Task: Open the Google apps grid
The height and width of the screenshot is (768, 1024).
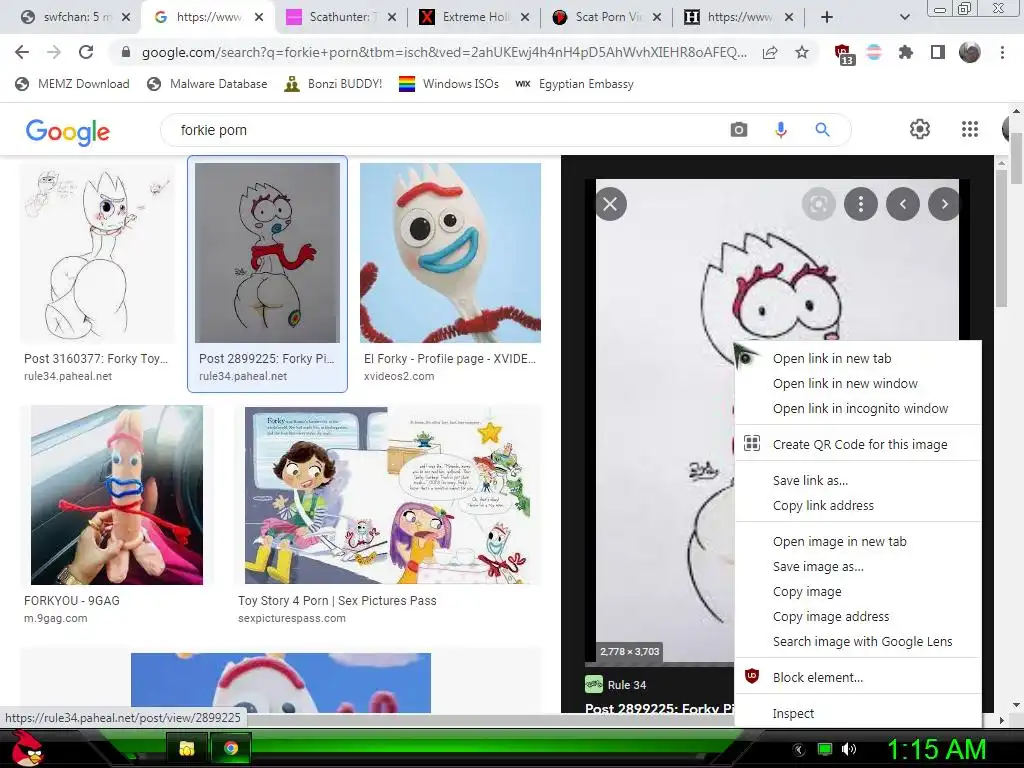Action: tap(970, 129)
